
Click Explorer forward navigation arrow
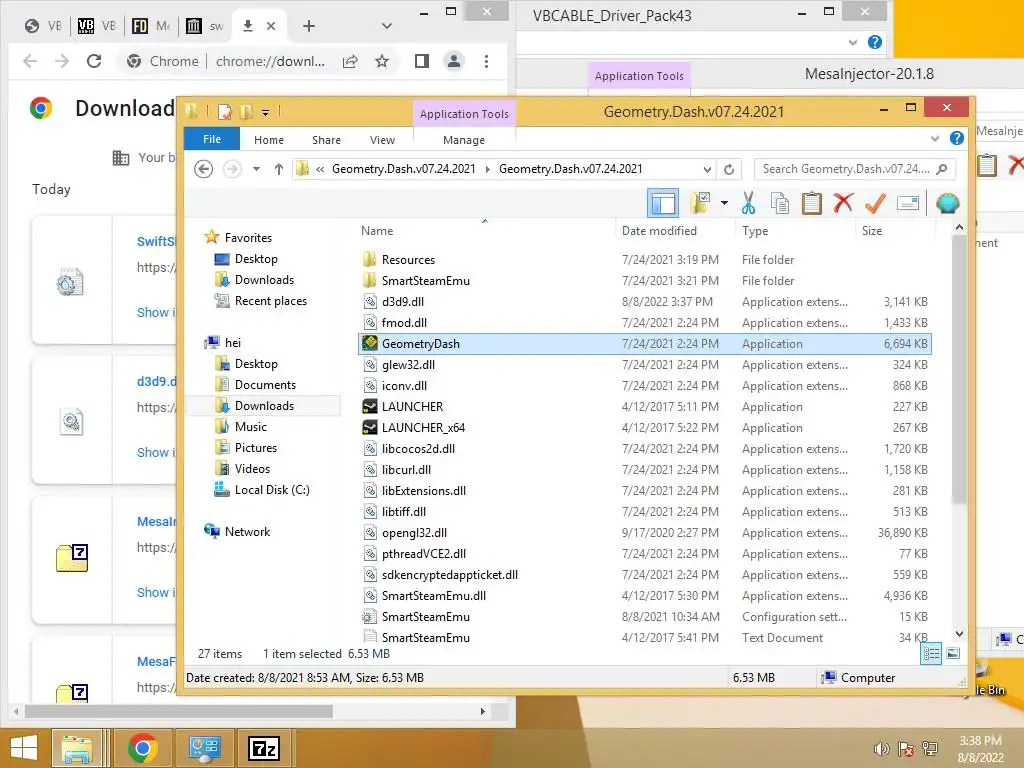click(232, 169)
